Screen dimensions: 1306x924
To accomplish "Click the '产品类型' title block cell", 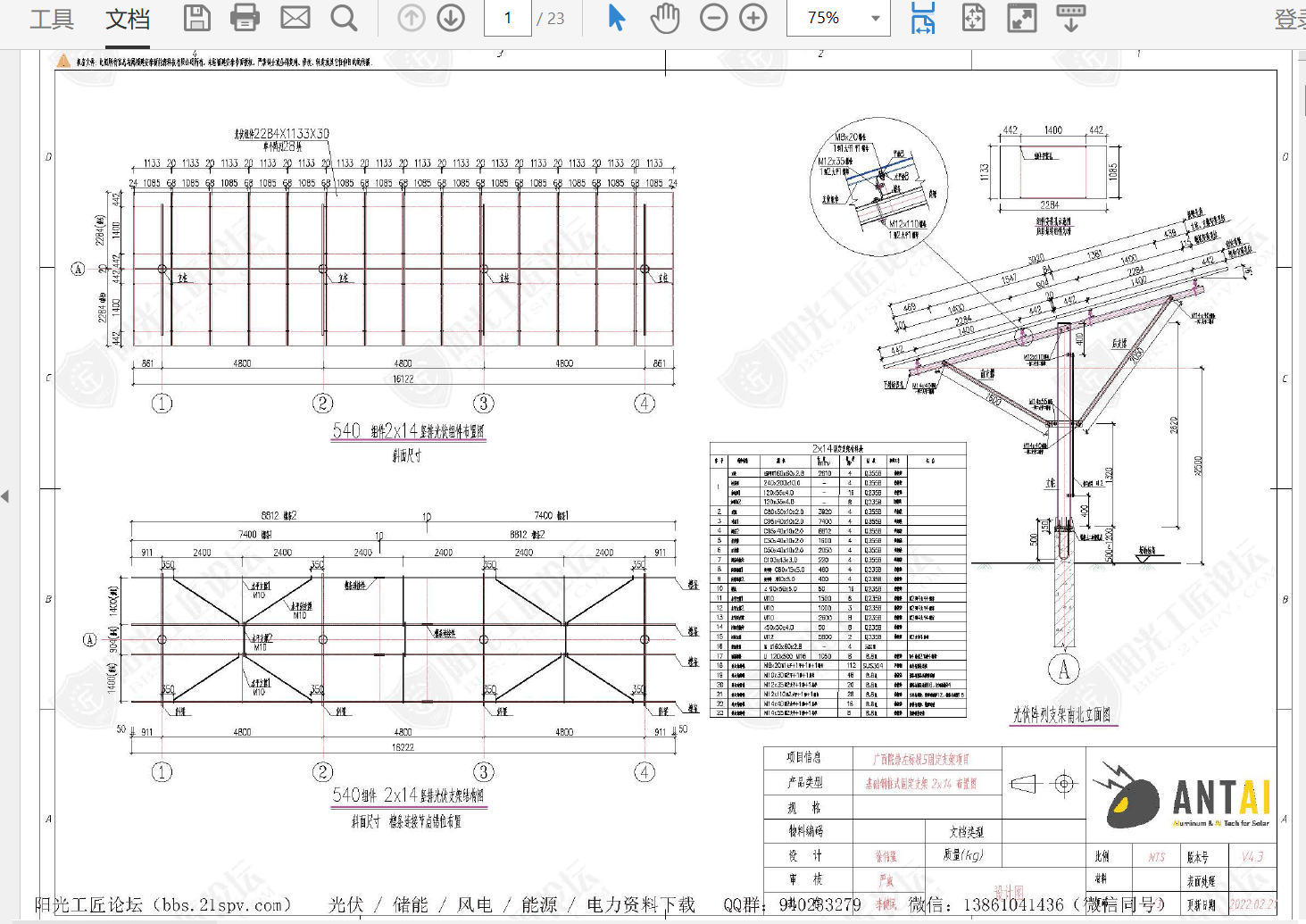I will (x=804, y=782).
